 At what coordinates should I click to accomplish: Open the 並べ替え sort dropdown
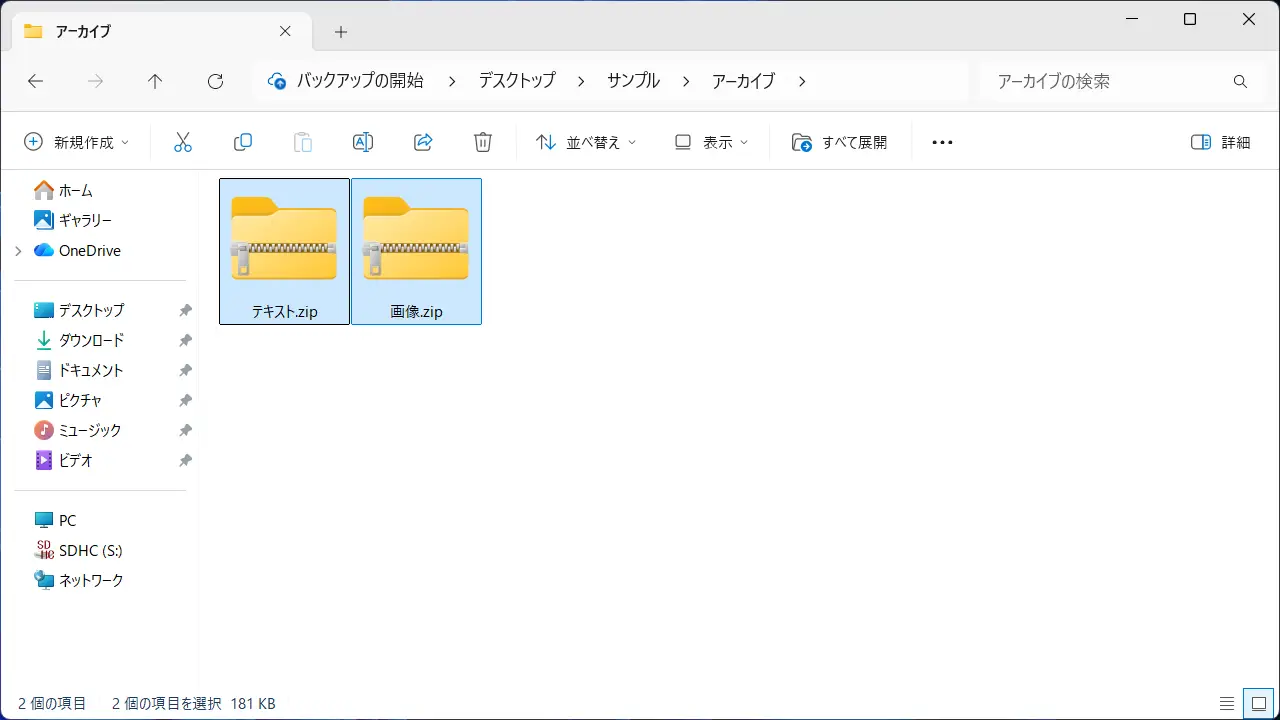(x=586, y=142)
